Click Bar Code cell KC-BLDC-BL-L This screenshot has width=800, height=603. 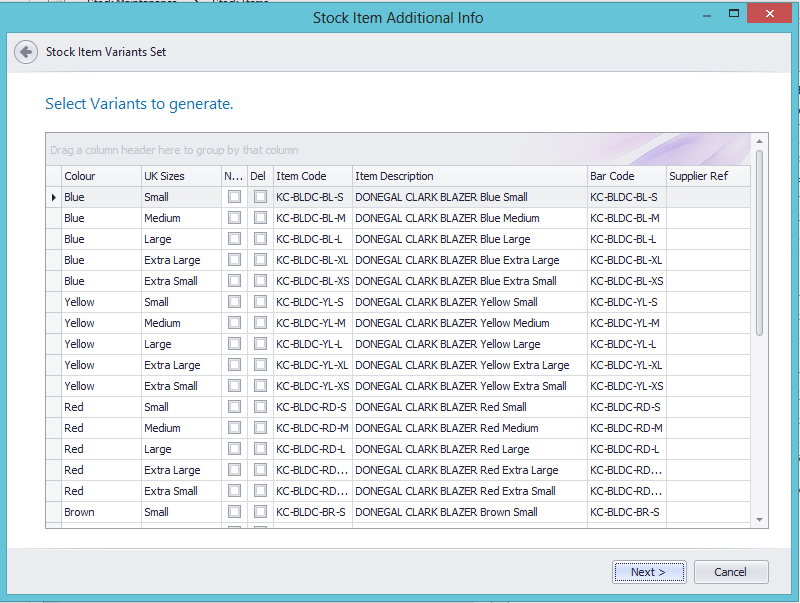627,239
